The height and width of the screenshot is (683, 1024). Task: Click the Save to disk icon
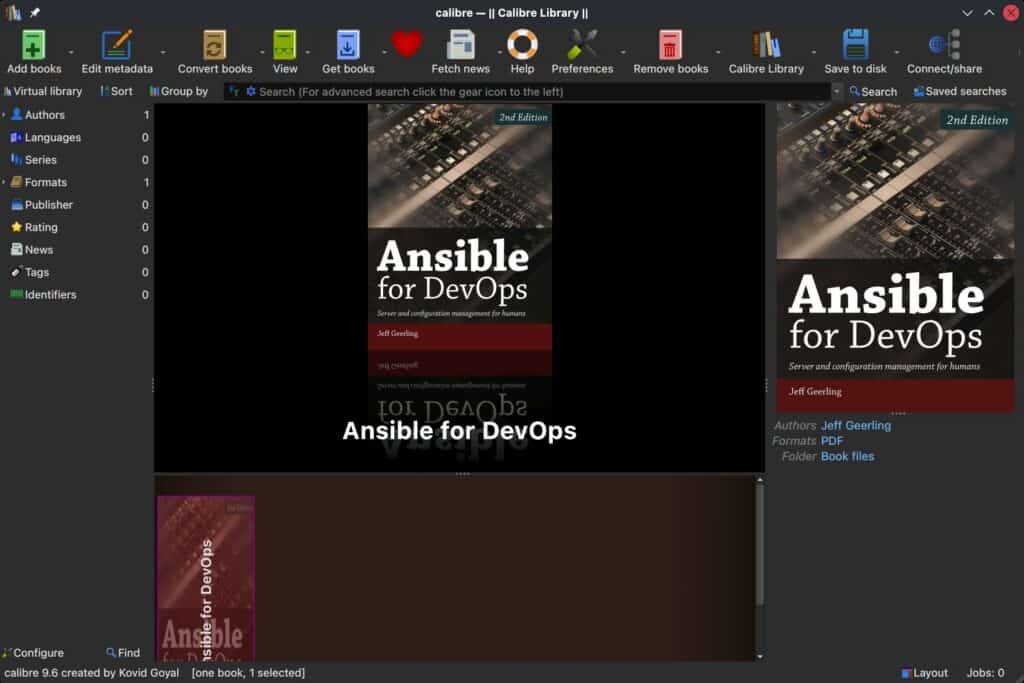[x=855, y=45]
